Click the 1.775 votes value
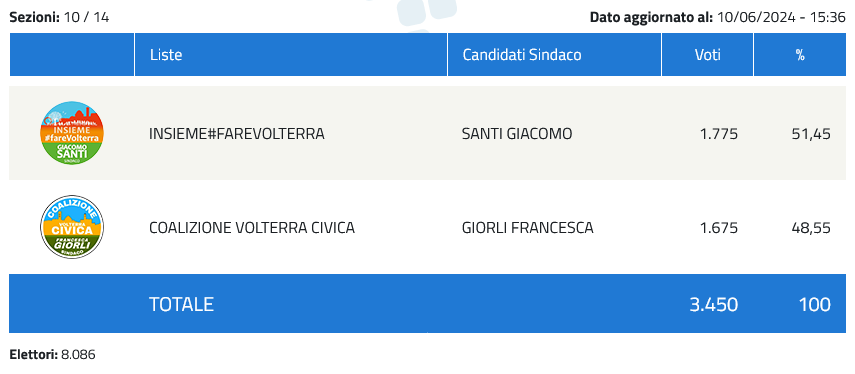 click(719, 134)
